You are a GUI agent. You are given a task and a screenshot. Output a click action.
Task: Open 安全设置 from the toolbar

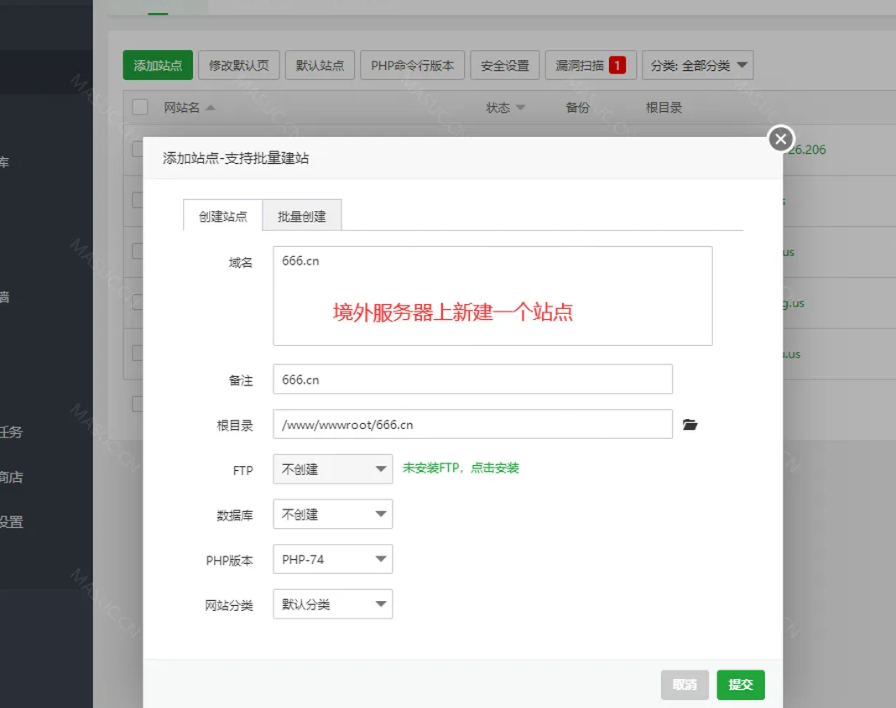click(x=504, y=65)
